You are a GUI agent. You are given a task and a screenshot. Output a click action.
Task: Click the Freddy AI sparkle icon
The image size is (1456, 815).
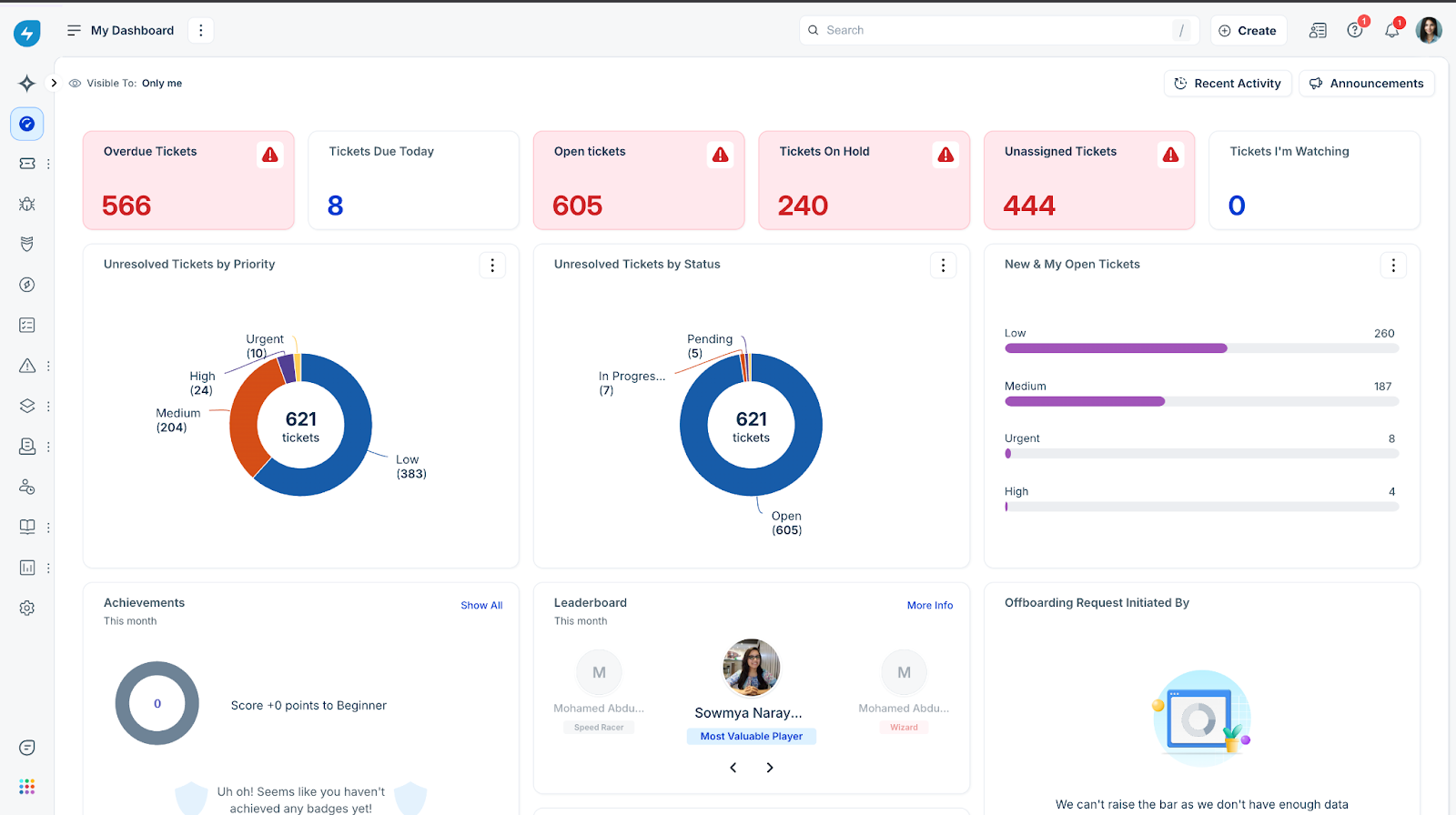click(27, 84)
